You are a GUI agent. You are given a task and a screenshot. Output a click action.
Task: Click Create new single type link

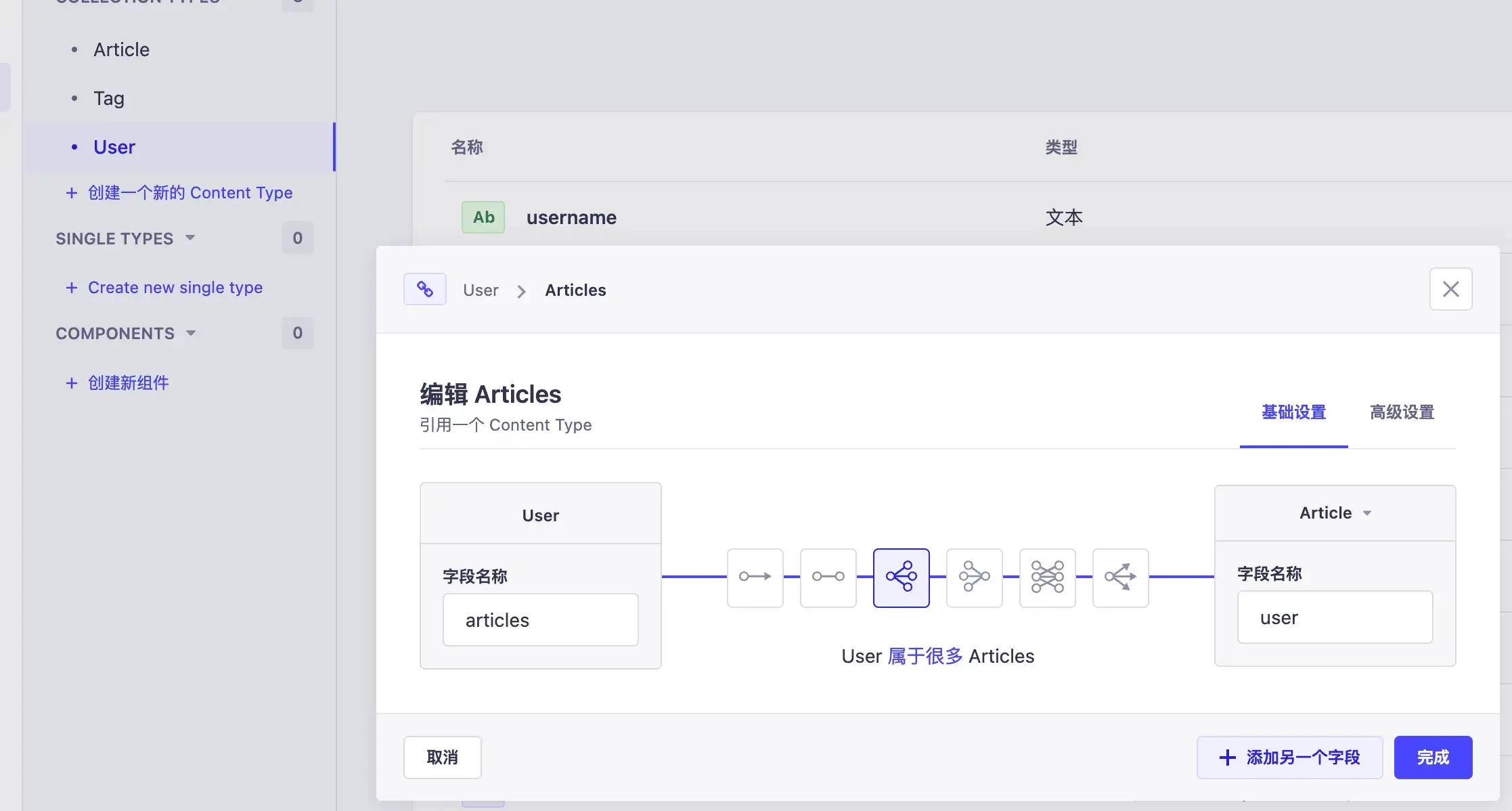pos(175,288)
